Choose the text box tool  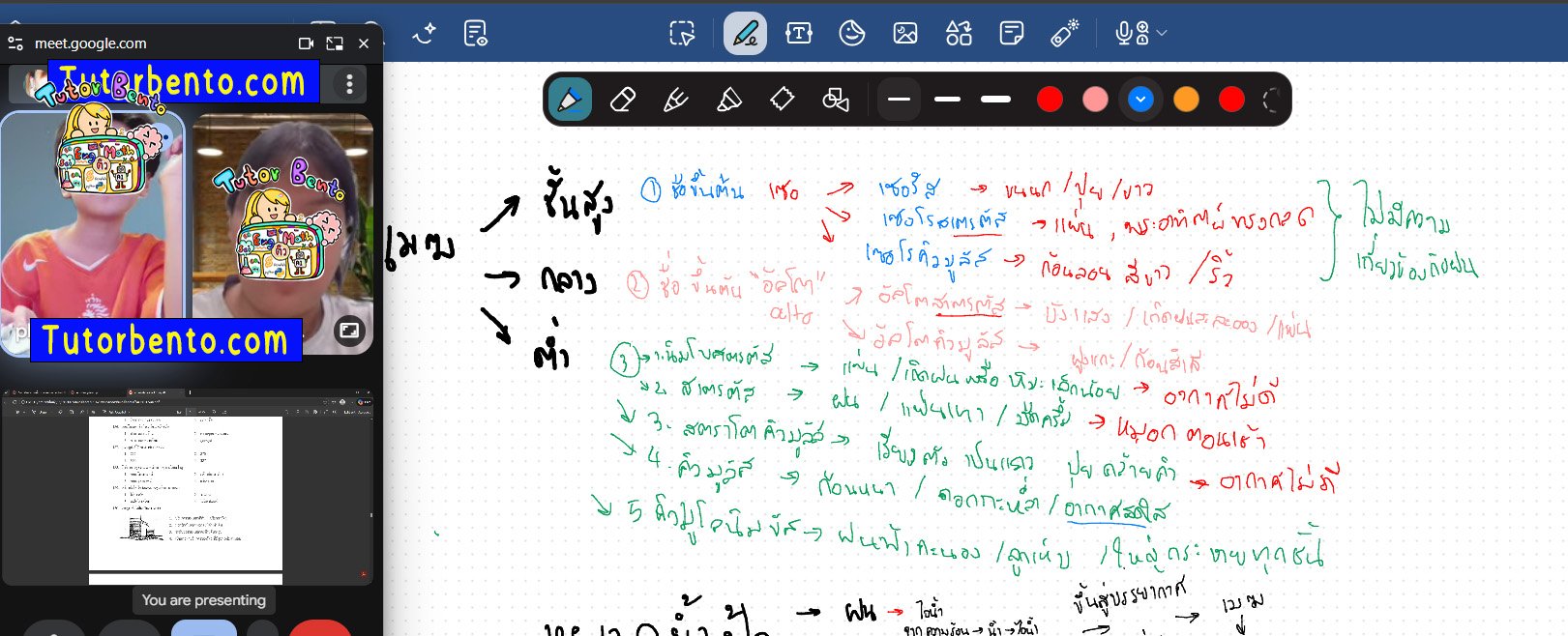tap(799, 34)
